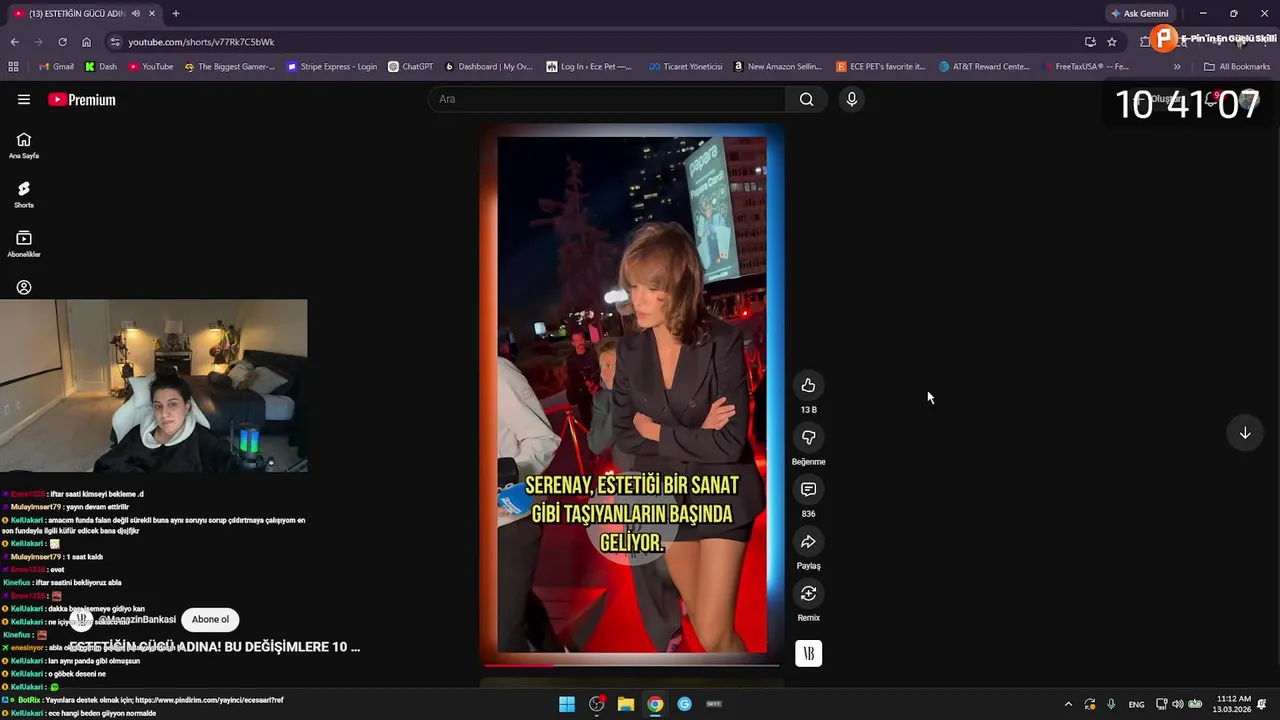Open the YouTube hamburger guide menu

24,100
